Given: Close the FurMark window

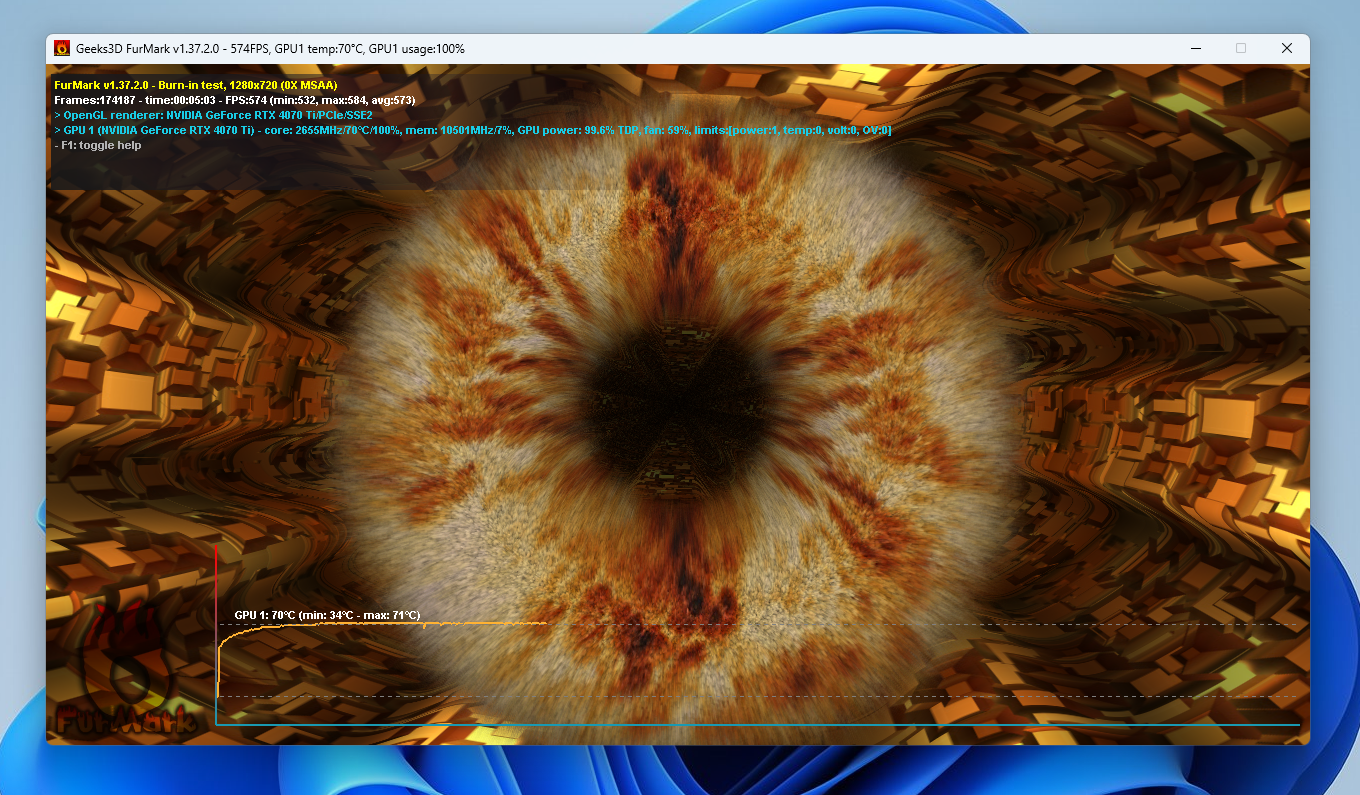Looking at the screenshot, I should [1287, 48].
